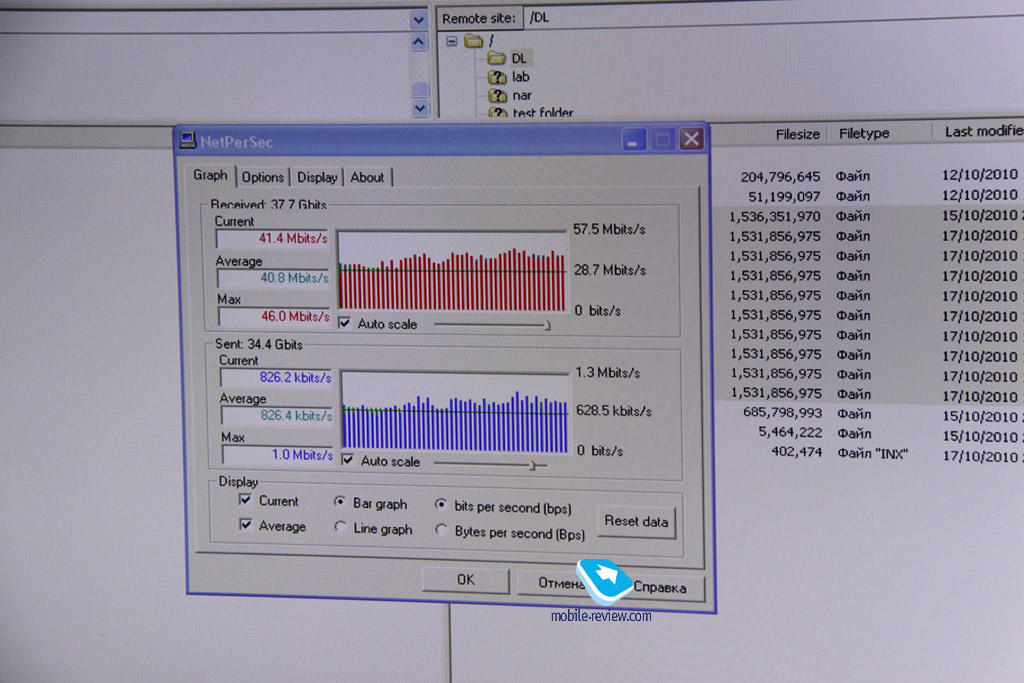Select the Line graph radio button
1024x683 pixels.
pos(340,526)
